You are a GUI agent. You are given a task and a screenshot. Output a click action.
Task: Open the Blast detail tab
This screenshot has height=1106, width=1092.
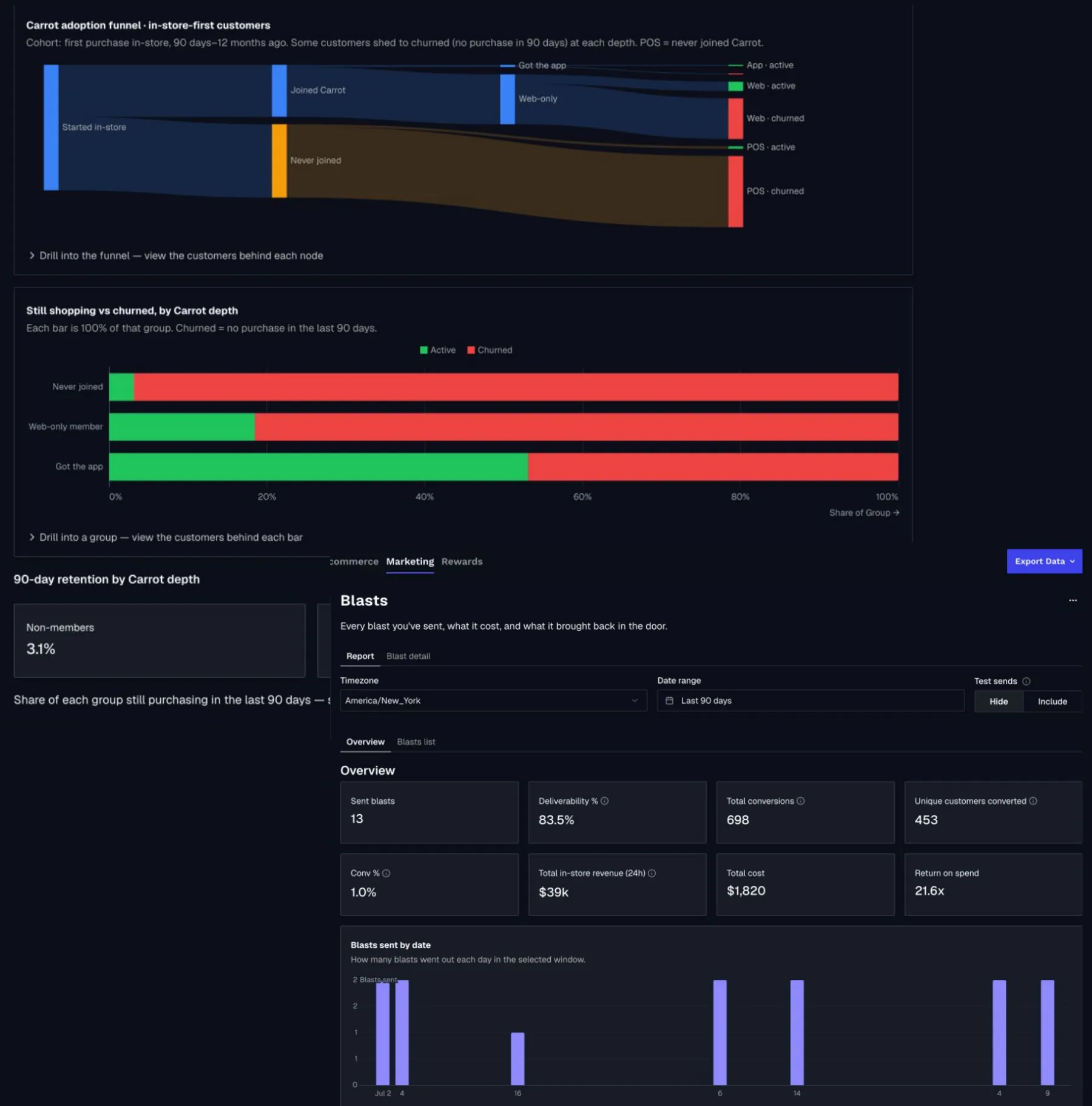[x=408, y=656]
